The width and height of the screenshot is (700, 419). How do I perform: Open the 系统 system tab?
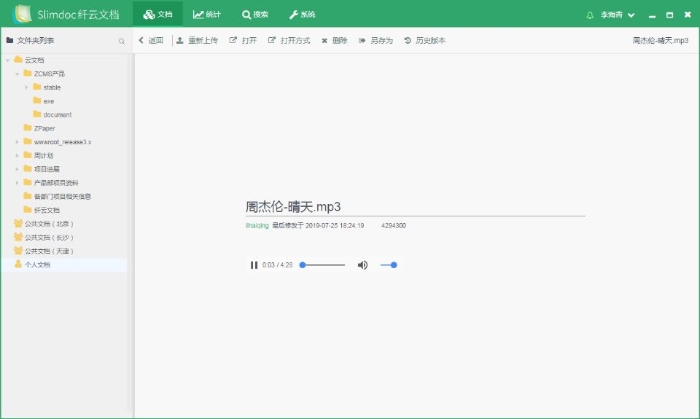point(302,15)
